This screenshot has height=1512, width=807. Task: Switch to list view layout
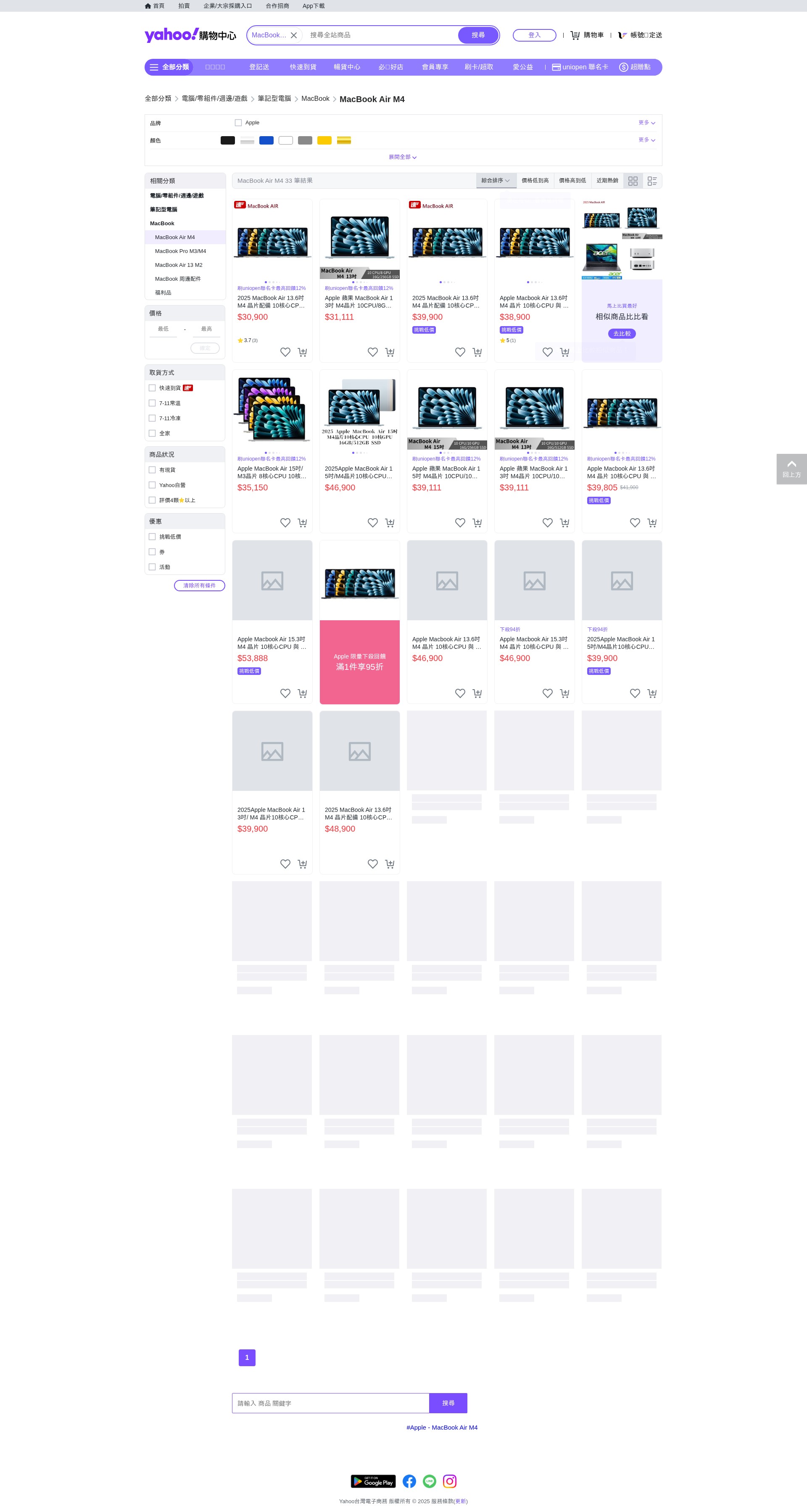click(652, 181)
